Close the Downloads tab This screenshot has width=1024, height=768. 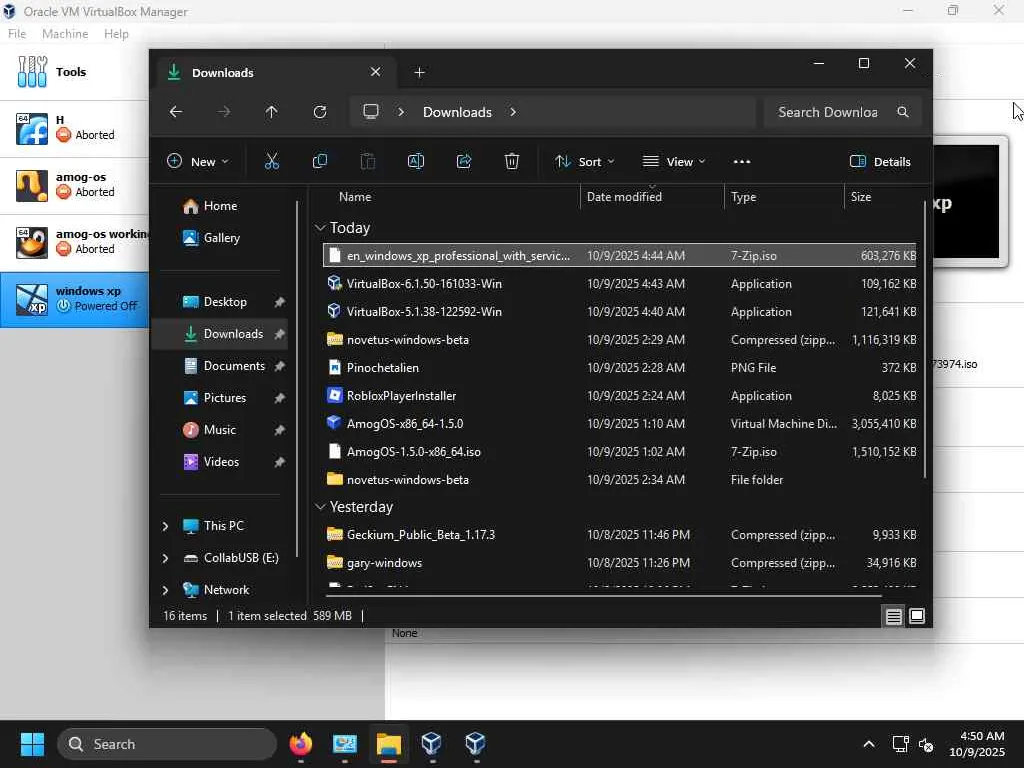pos(376,72)
